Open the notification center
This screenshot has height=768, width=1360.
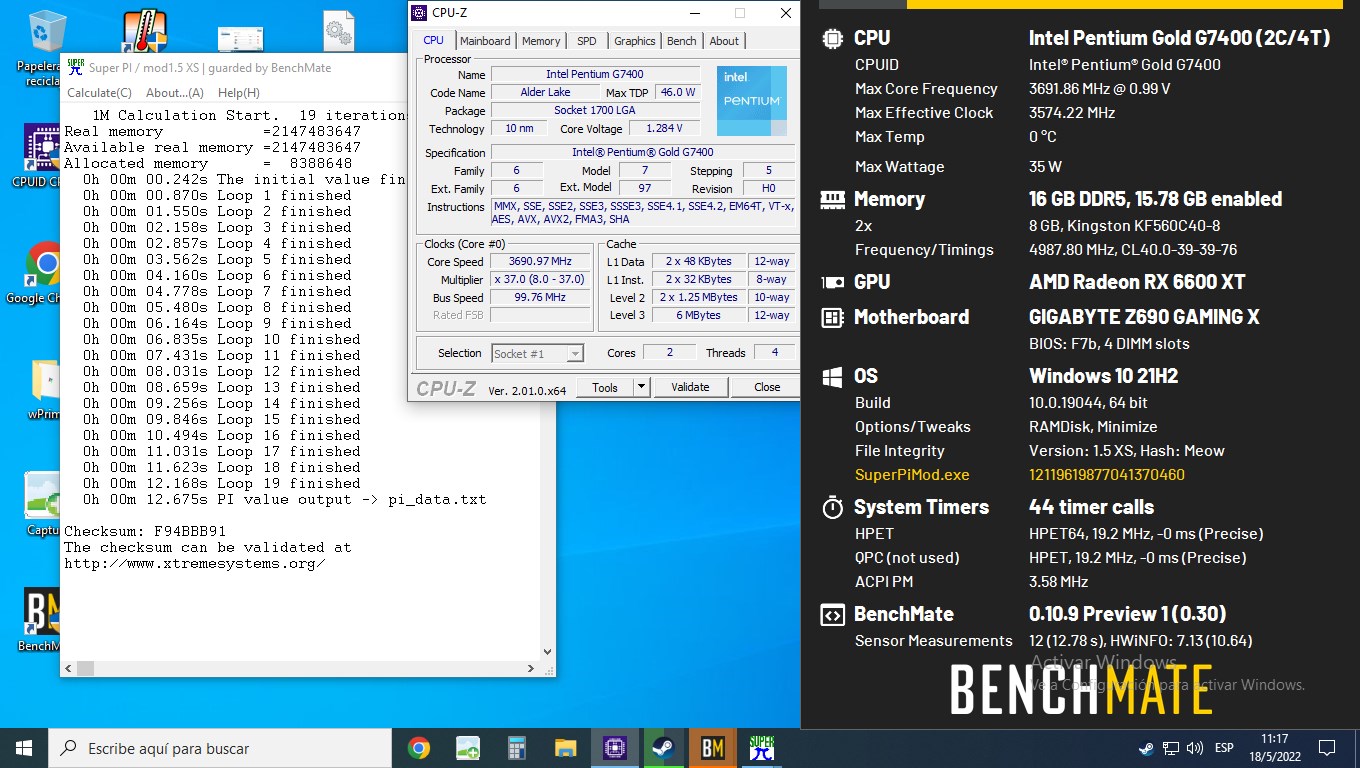[x=1327, y=748]
